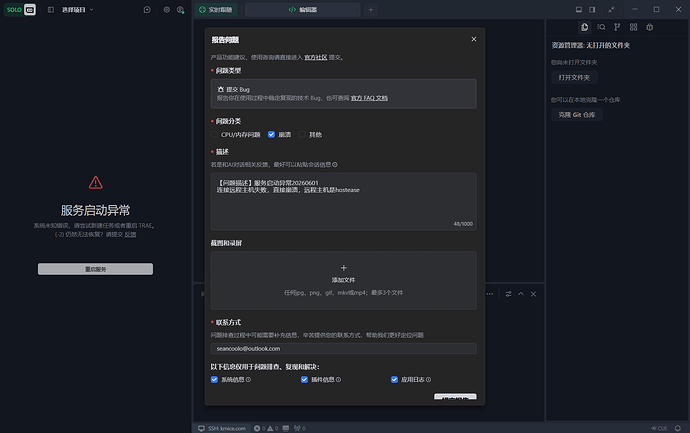This screenshot has width=690, height=433.
Task: Close the bottom panel with the X
Action: 533,294
